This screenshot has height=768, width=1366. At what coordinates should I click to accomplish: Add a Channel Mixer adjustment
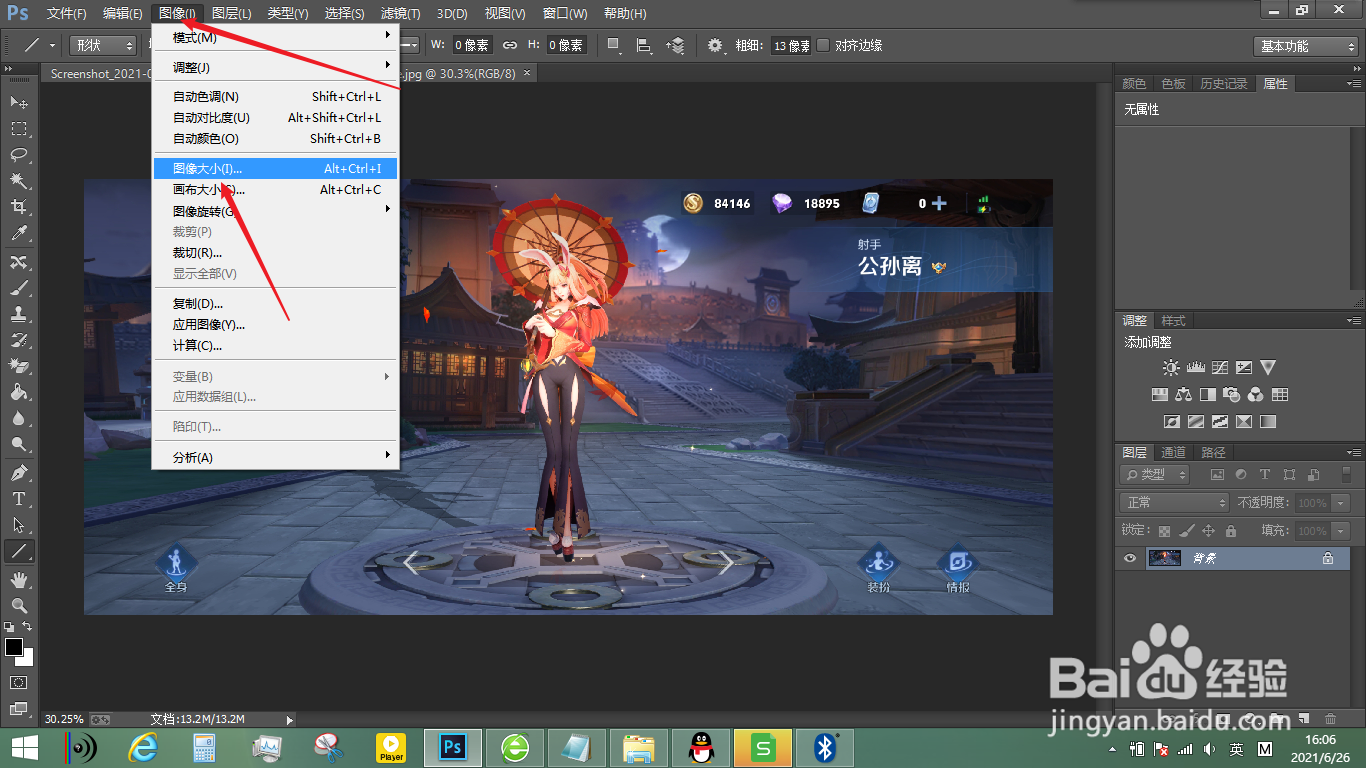1256,395
